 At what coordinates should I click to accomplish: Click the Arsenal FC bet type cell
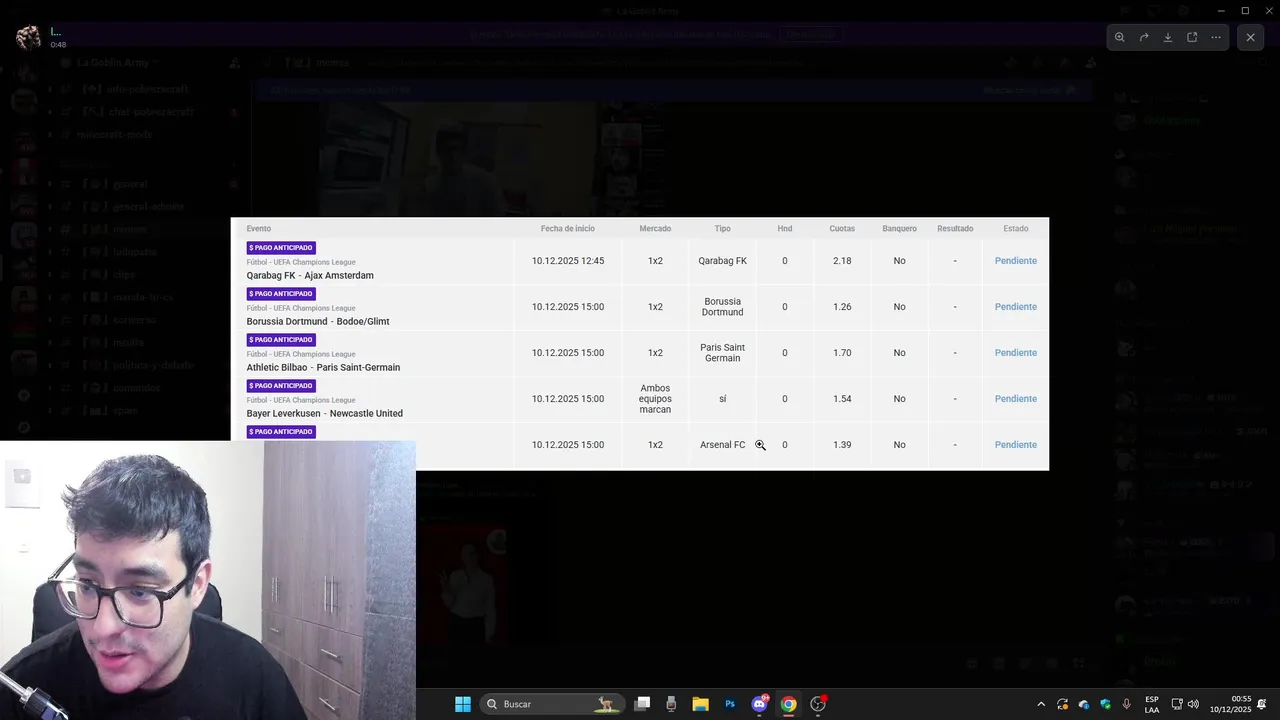click(x=722, y=445)
